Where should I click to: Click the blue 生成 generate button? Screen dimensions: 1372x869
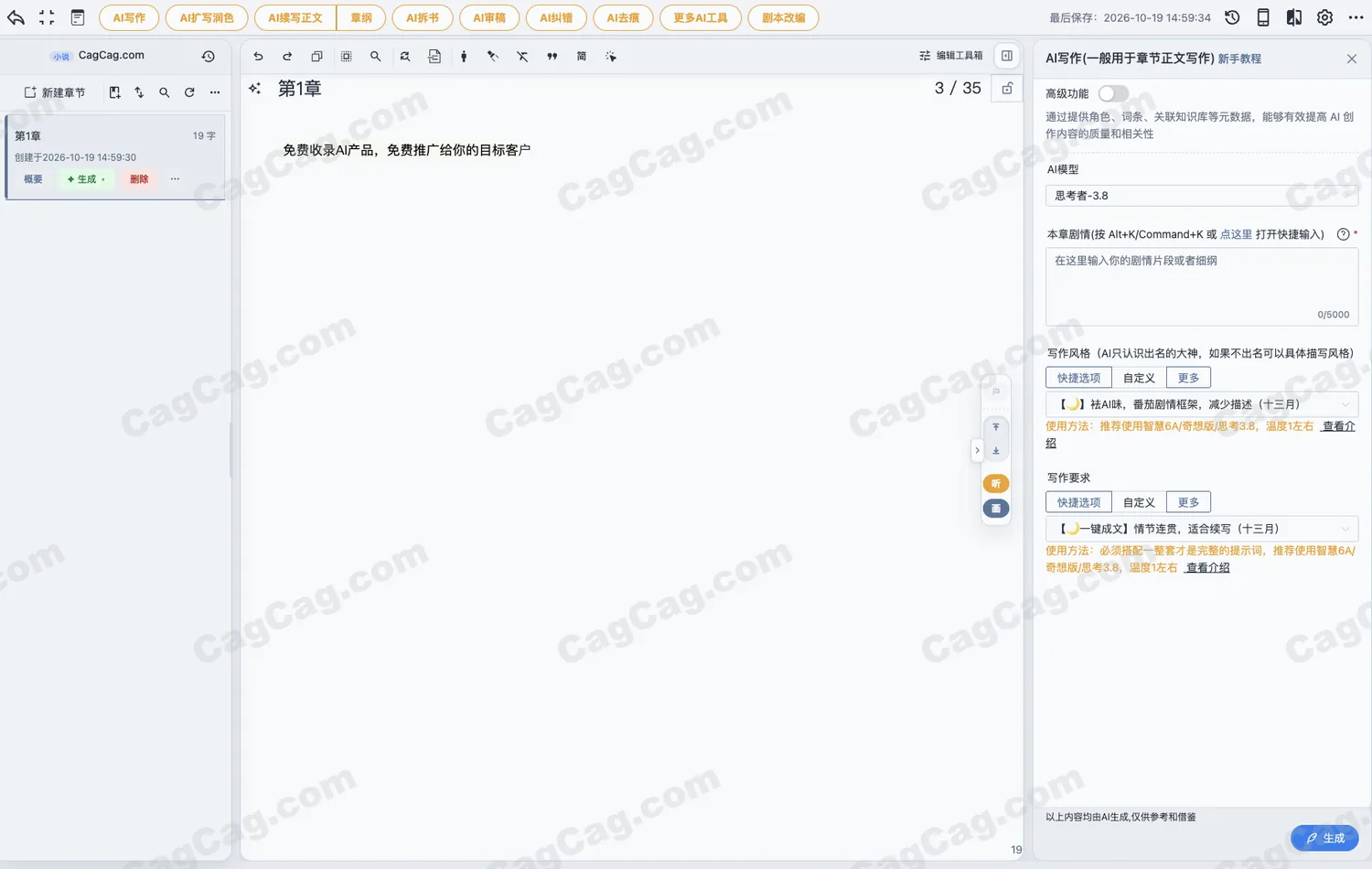point(1324,838)
